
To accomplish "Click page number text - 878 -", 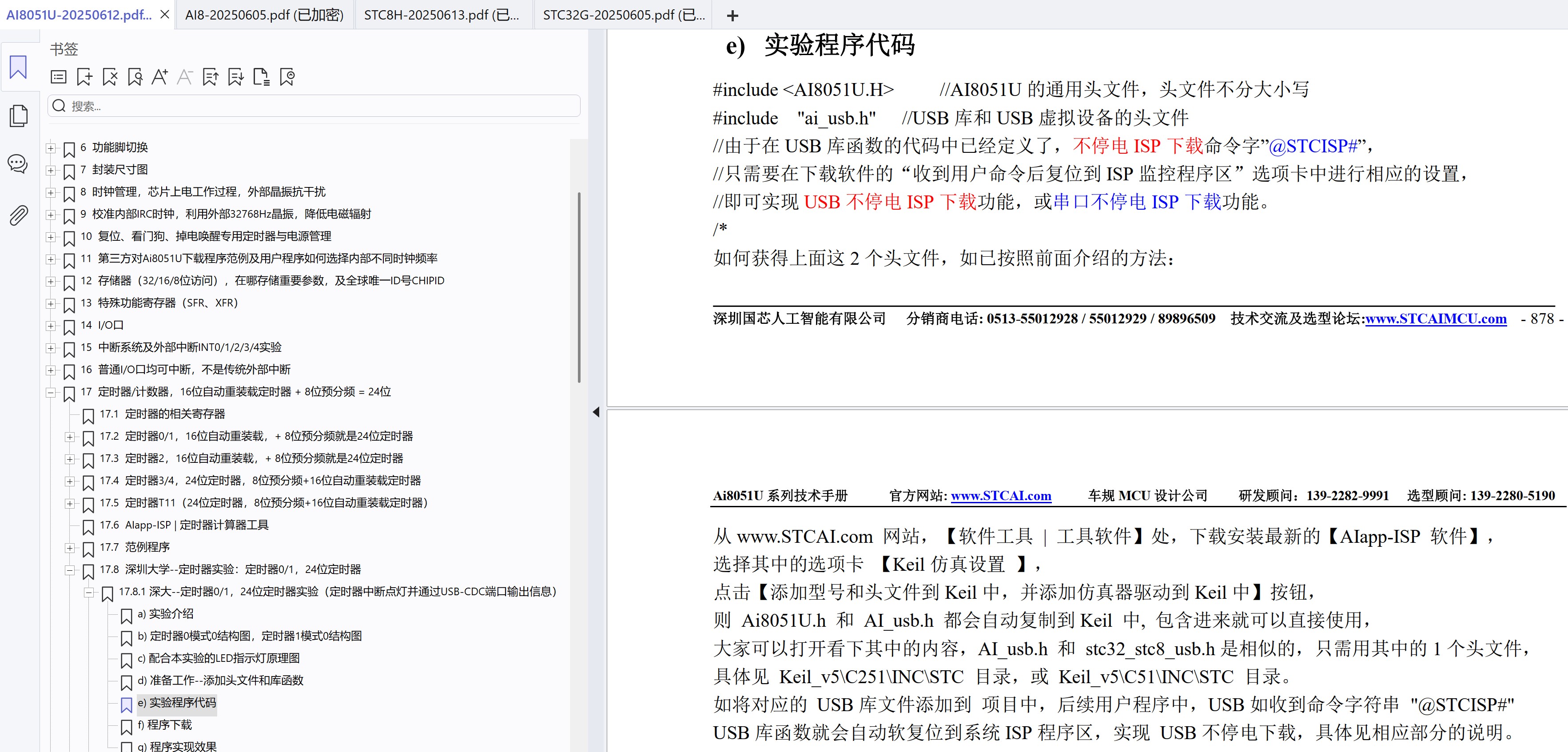I will point(1542,318).
